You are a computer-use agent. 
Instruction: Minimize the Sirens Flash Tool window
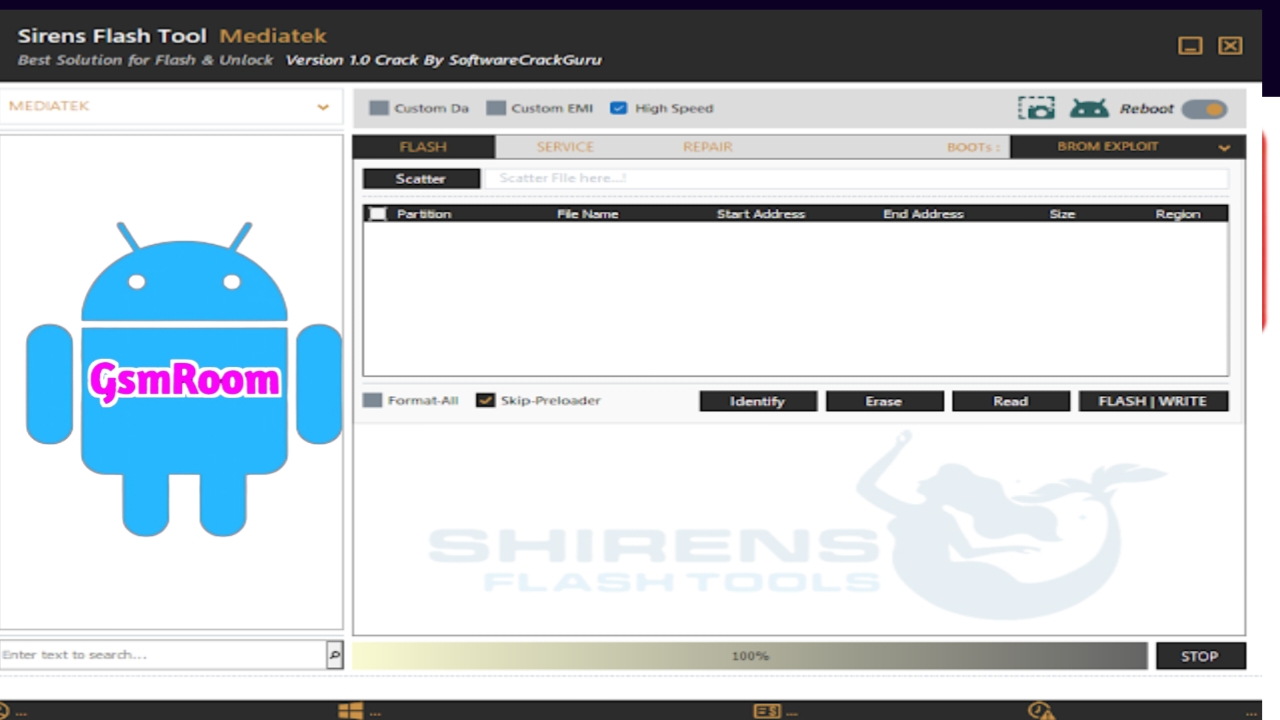(1190, 46)
